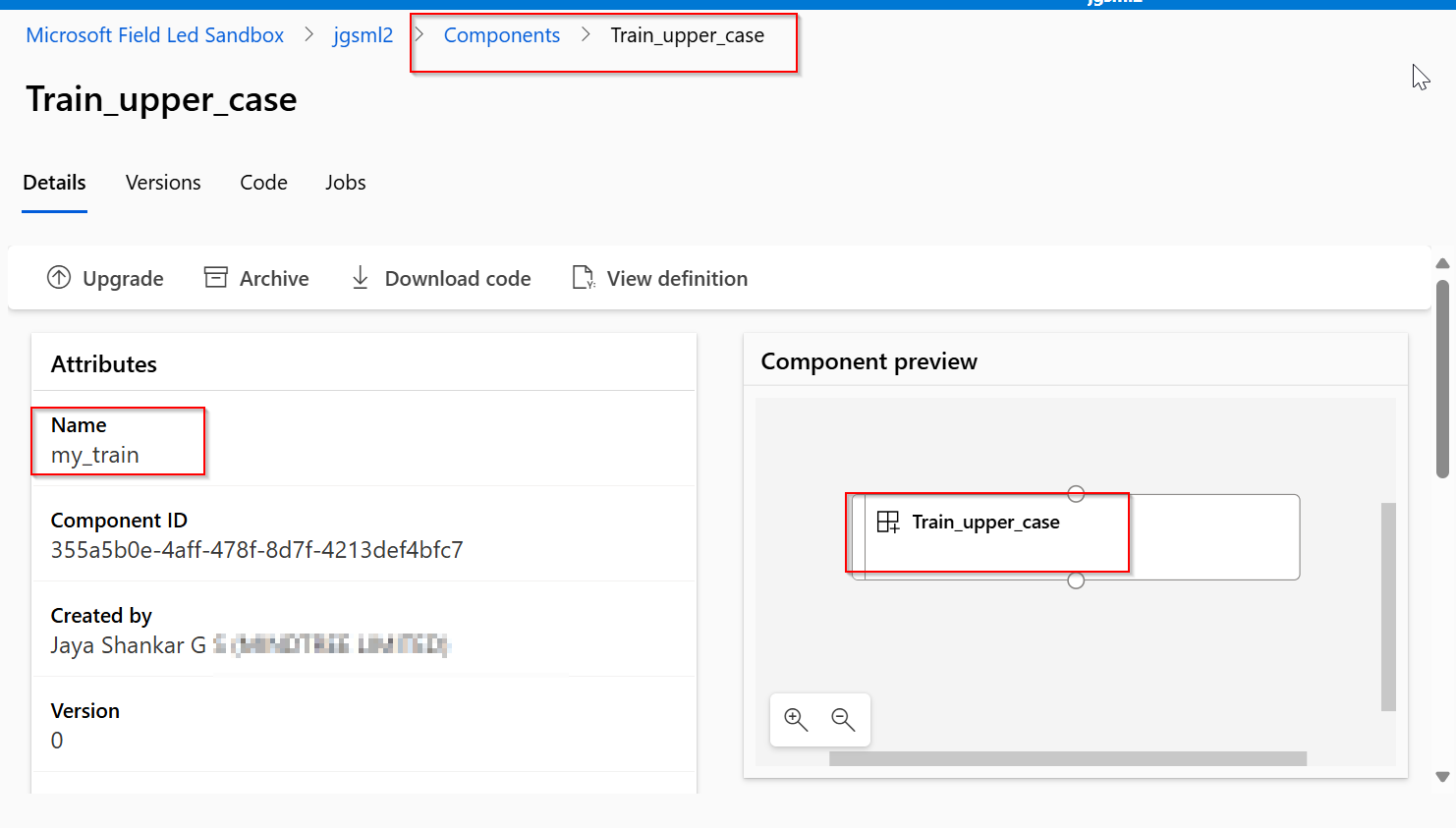Click the top input port of node
This screenshot has height=828, width=1456.
point(1076,494)
